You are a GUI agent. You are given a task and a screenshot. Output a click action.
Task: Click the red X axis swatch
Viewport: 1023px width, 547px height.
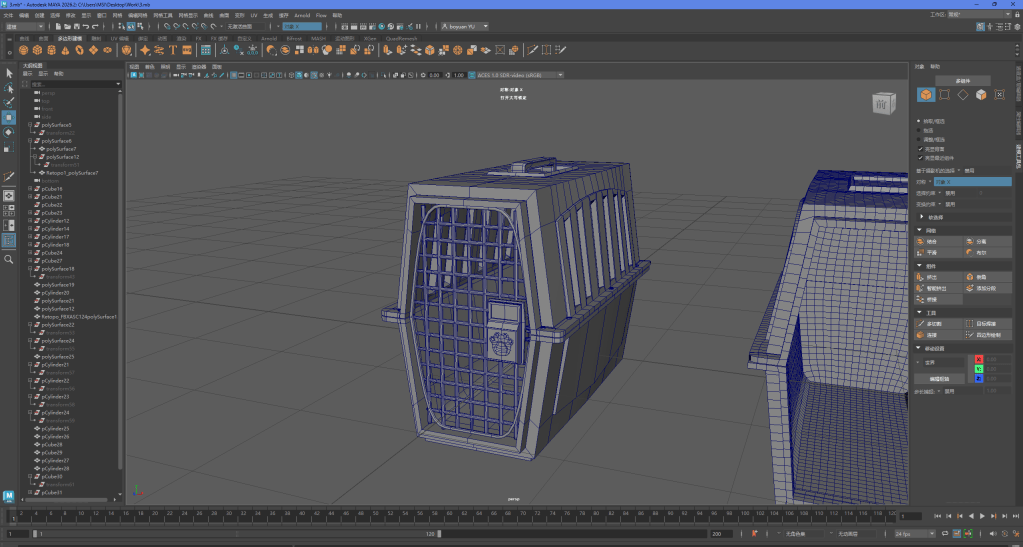pyautogui.click(x=979, y=358)
